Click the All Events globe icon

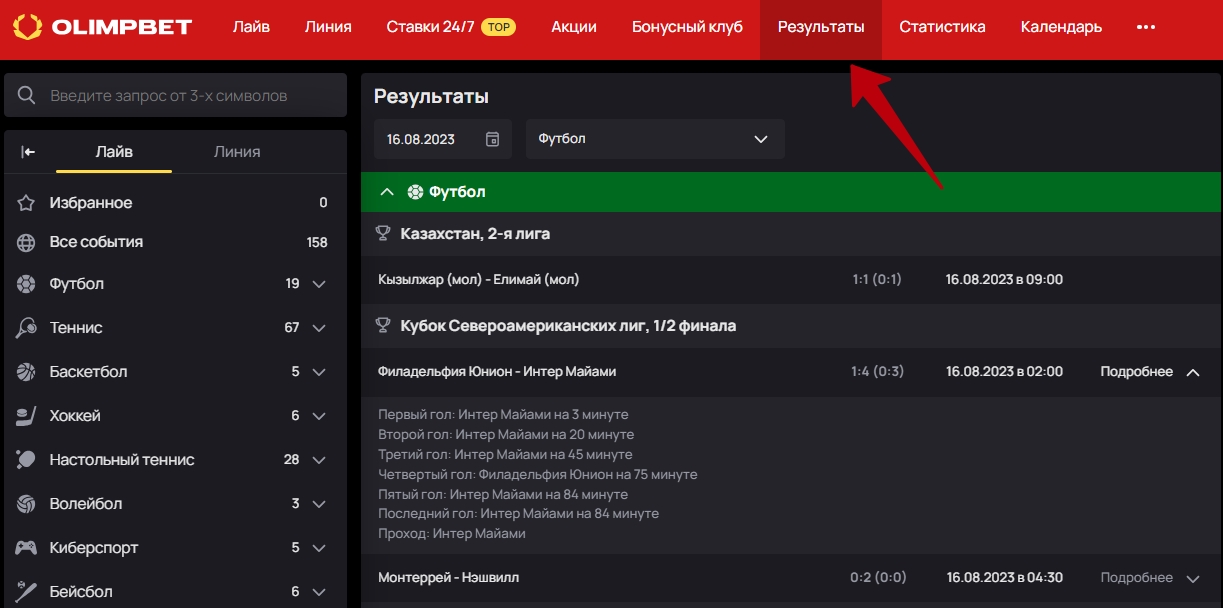pyautogui.click(x=27, y=242)
